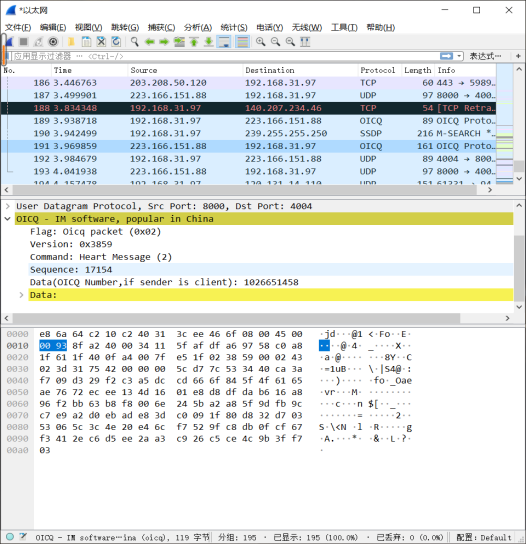Open the 无线(W) menu

[307, 27]
